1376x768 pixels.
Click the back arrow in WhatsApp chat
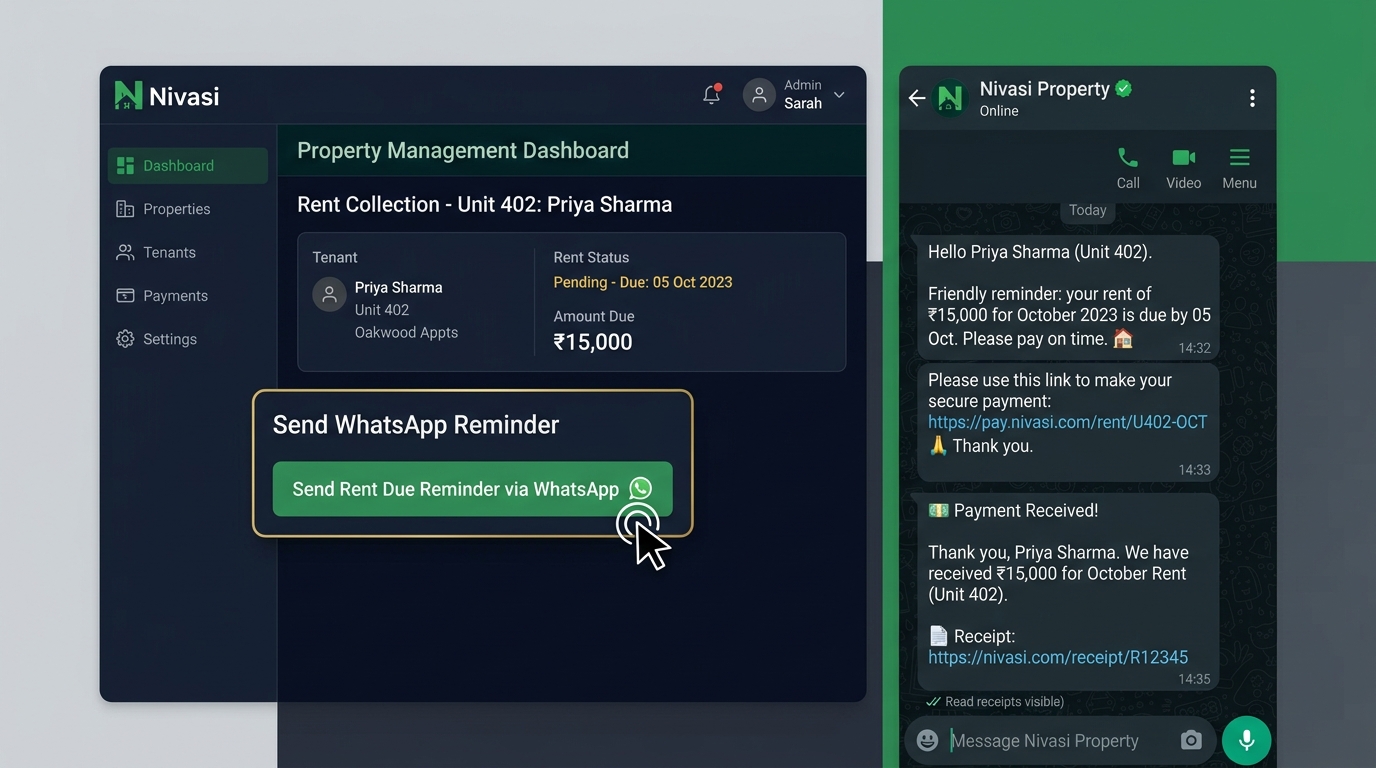(917, 98)
